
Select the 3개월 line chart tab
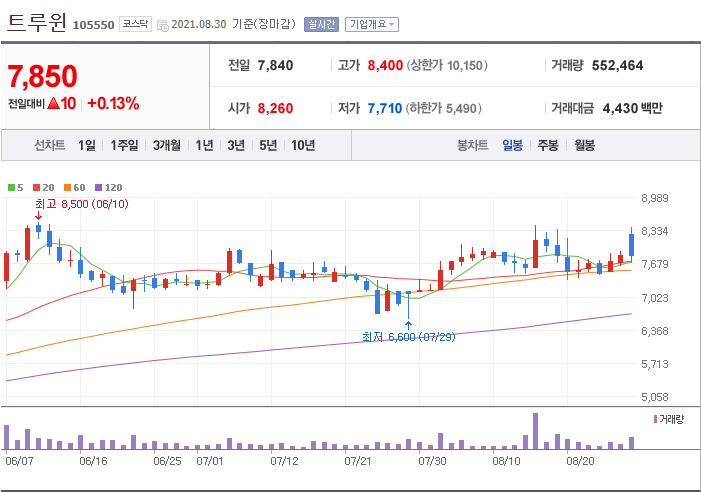click(x=167, y=145)
